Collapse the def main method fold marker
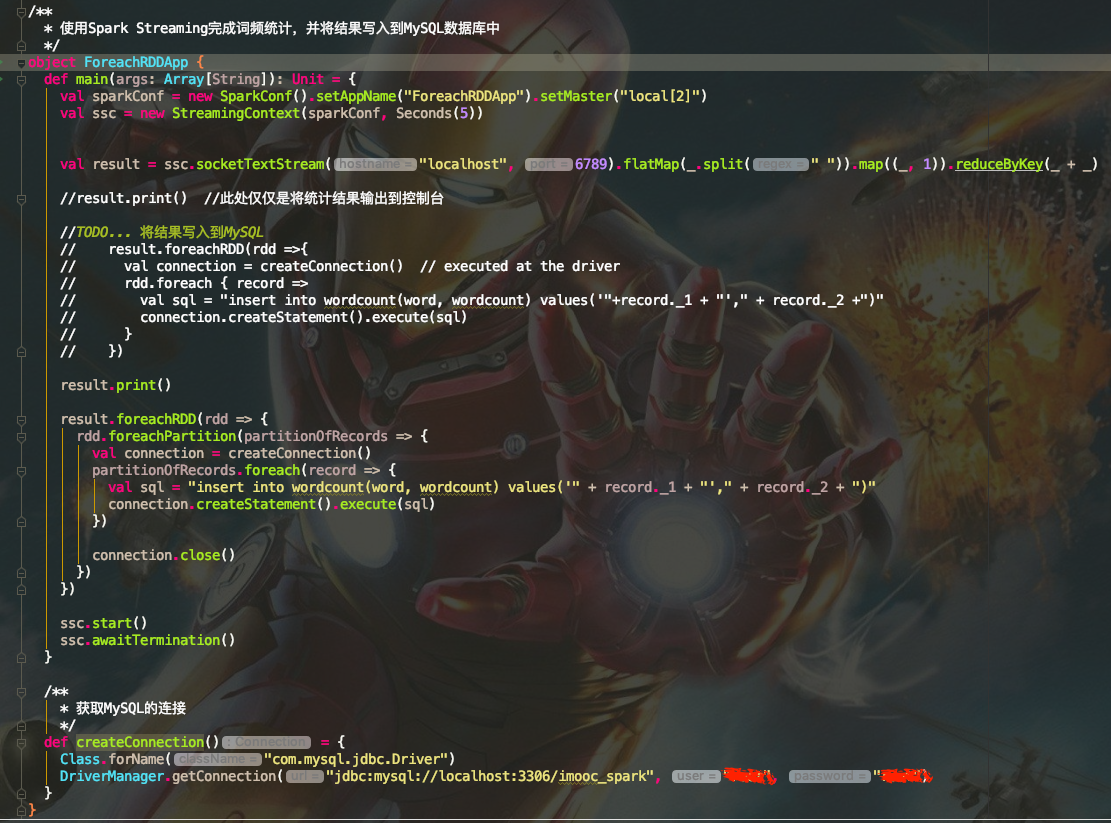 point(21,80)
